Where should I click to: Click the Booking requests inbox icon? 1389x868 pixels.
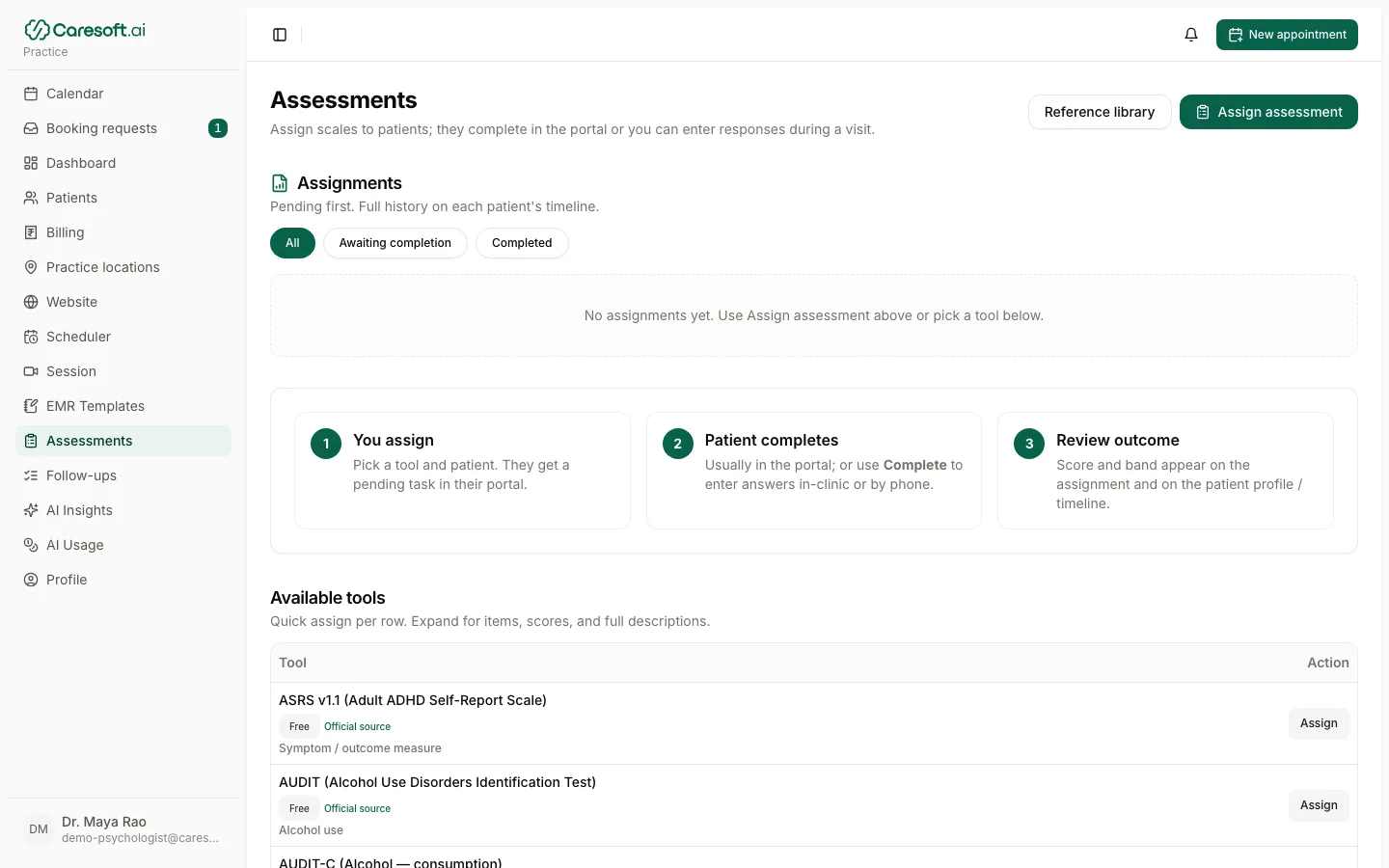(x=31, y=128)
